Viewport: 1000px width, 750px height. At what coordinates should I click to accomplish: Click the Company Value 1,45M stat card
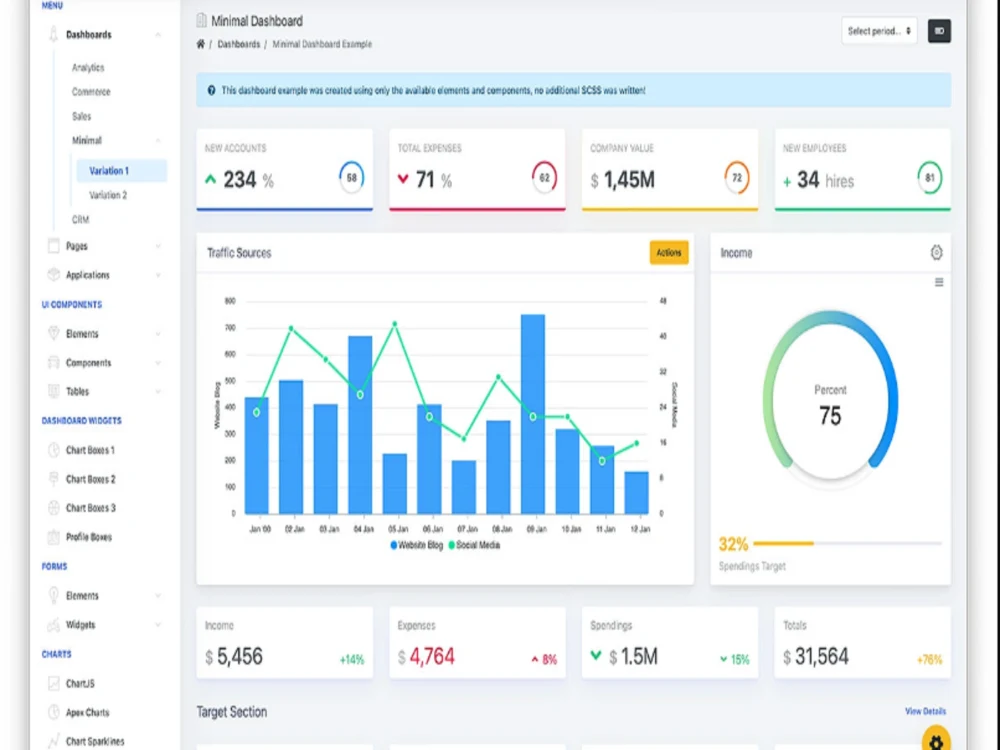669,170
